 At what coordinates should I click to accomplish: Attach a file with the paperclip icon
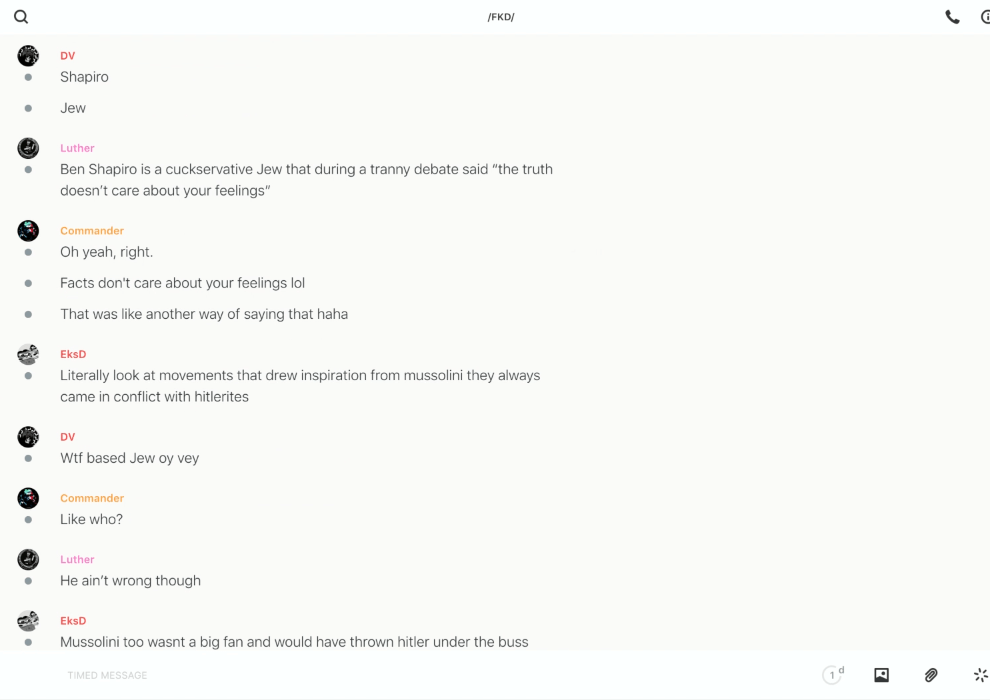coord(931,675)
